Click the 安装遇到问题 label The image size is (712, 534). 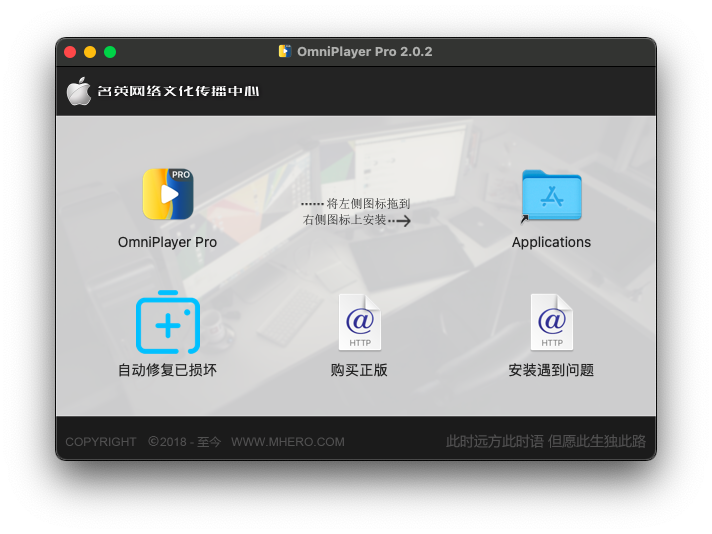pos(551,370)
